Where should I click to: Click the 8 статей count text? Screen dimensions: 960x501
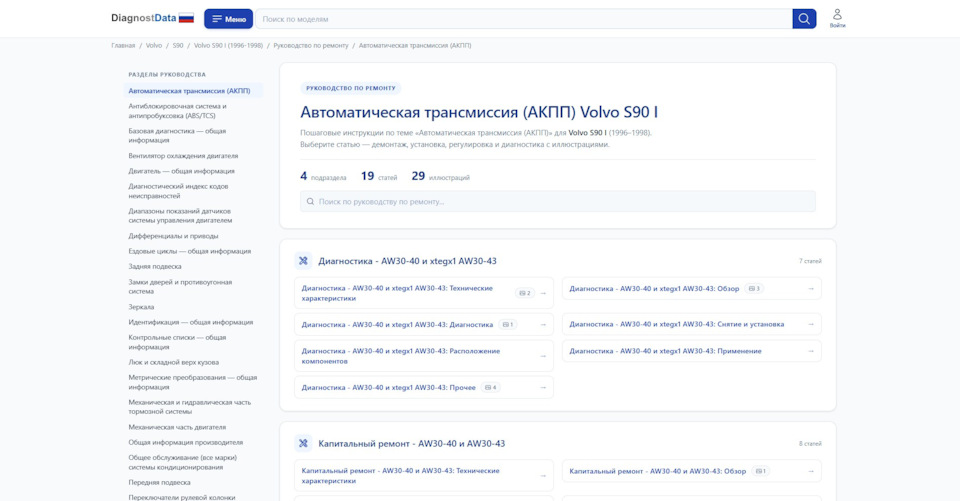click(809, 443)
